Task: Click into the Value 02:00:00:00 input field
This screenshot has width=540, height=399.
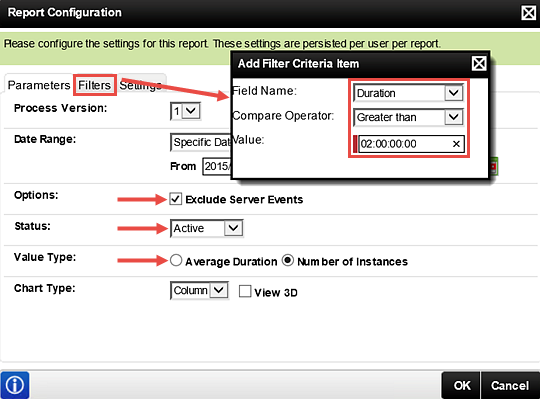Action: (x=405, y=144)
